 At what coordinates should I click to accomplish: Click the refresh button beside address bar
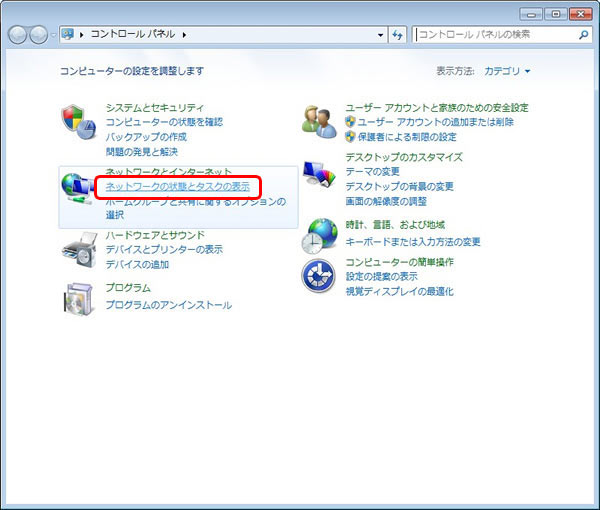pos(398,35)
